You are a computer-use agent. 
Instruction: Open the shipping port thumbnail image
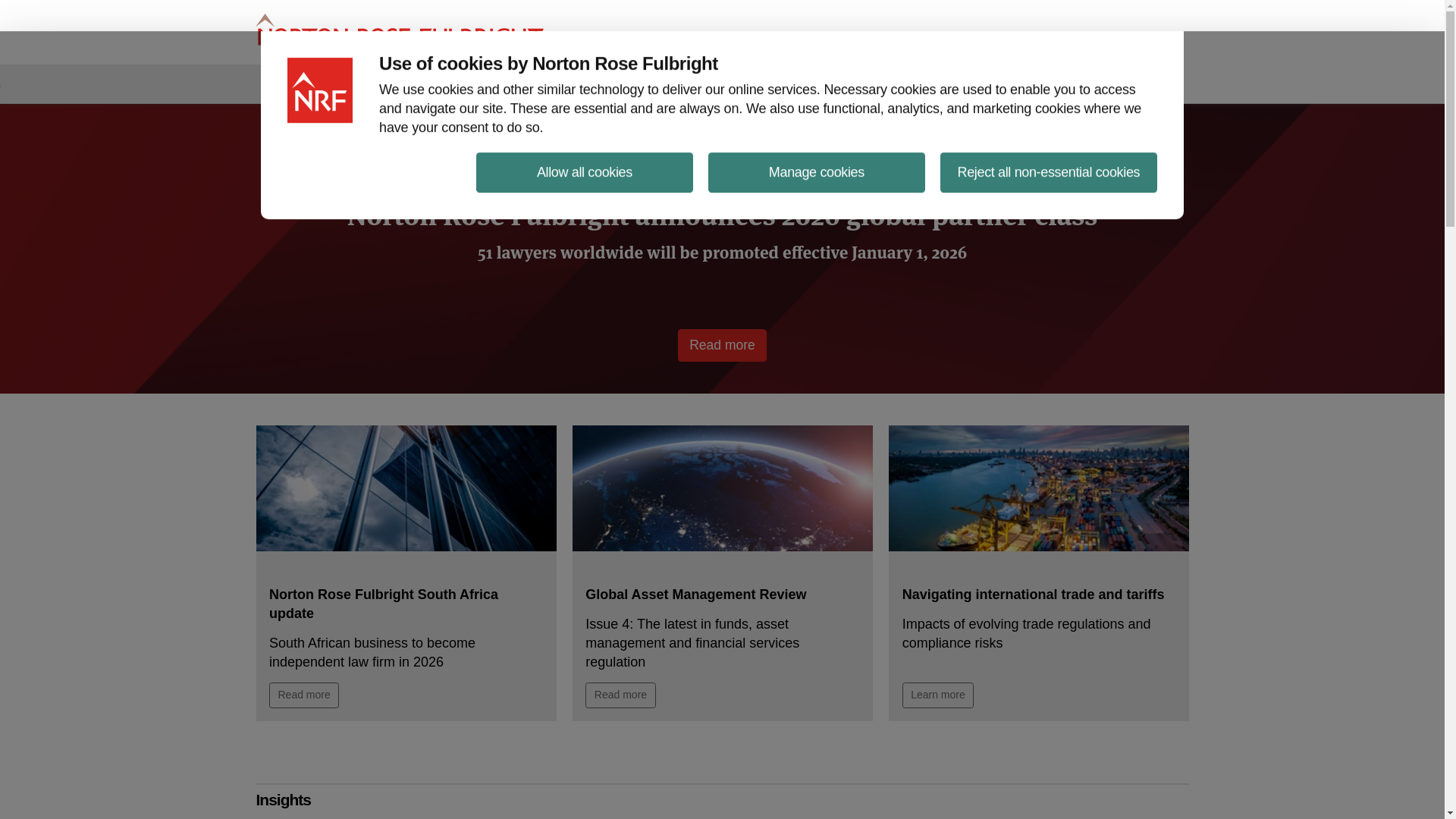click(1039, 488)
